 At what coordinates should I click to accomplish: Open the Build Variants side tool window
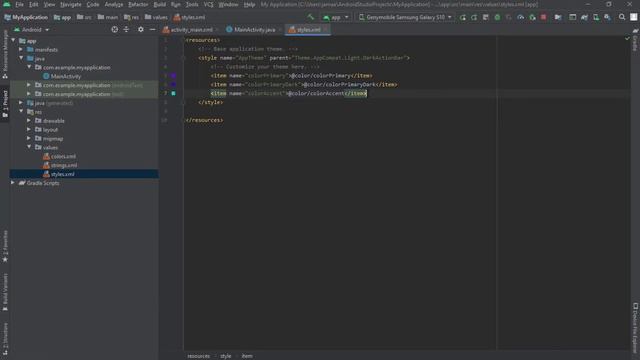pos(5,292)
